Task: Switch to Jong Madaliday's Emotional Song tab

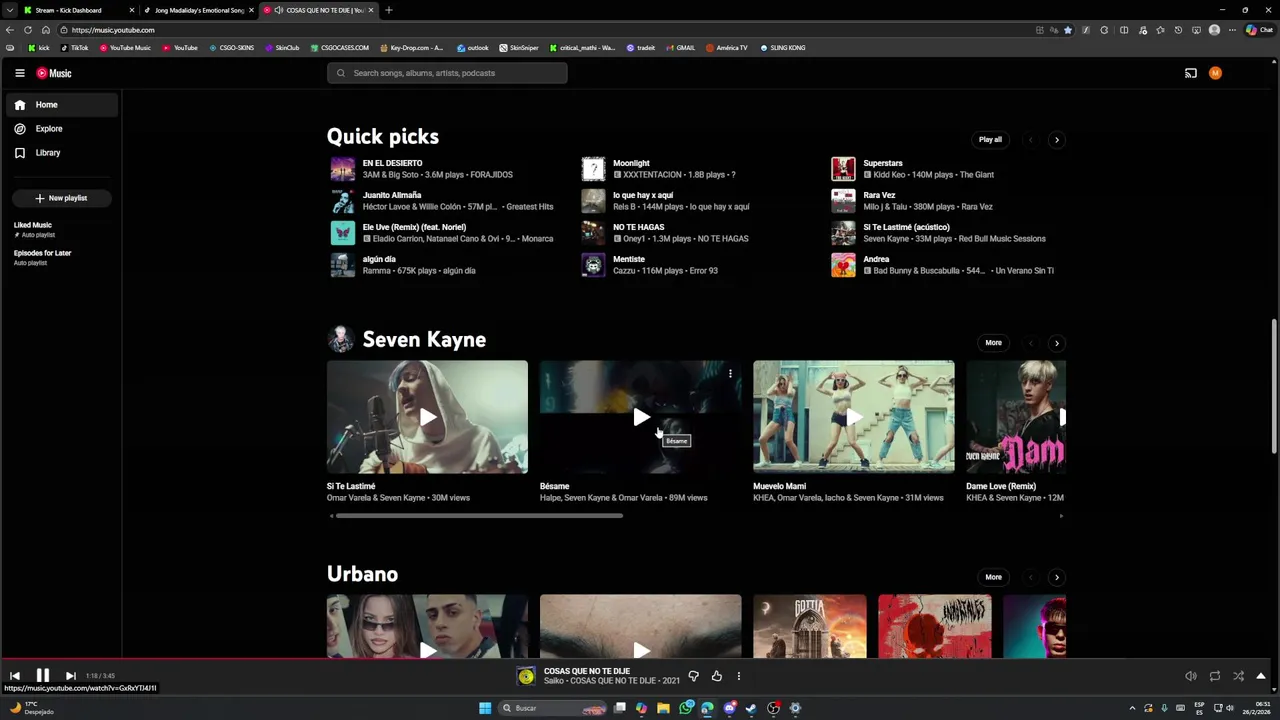Action: click(x=199, y=10)
